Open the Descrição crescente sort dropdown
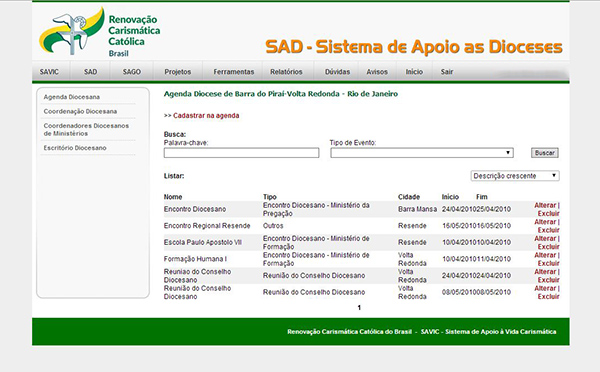 [x=515, y=176]
